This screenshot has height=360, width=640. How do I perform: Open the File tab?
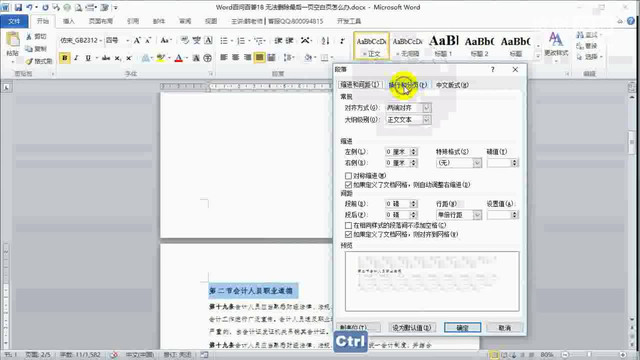click(x=14, y=21)
